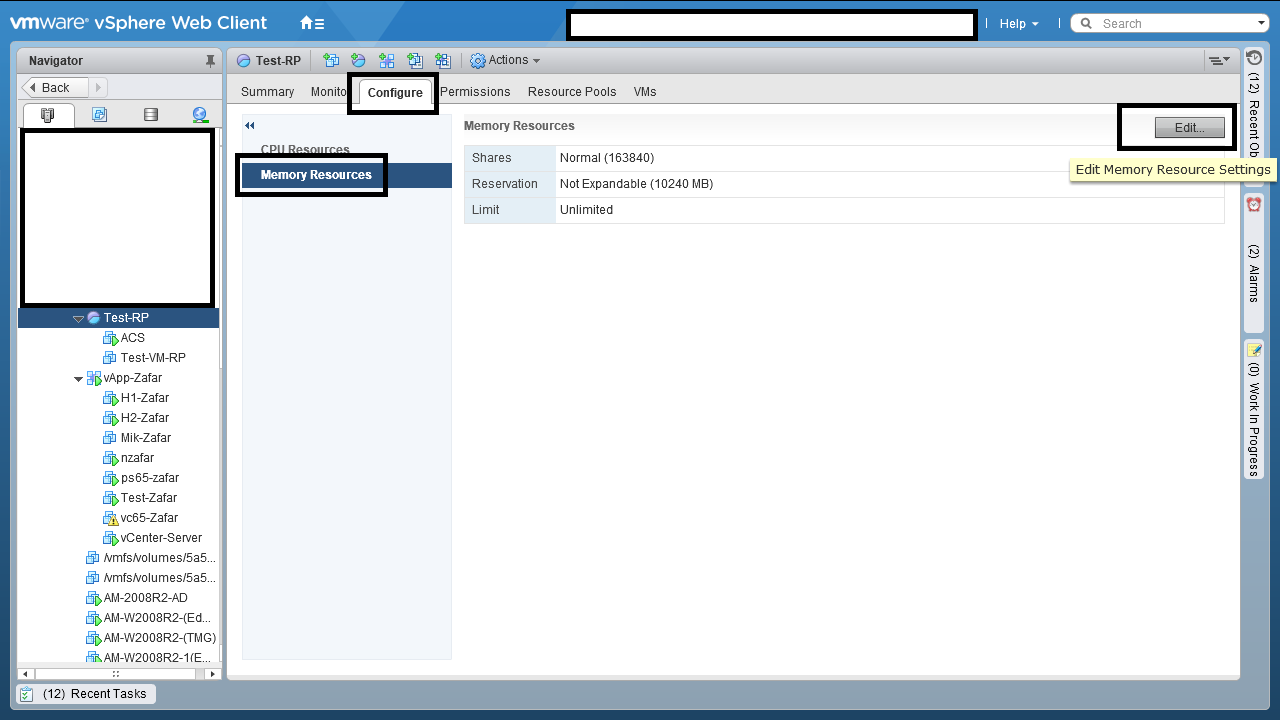Viewport: 1280px width, 720px height.
Task: Click the new virtual machine toolbar icon
Action: [330, 61]
